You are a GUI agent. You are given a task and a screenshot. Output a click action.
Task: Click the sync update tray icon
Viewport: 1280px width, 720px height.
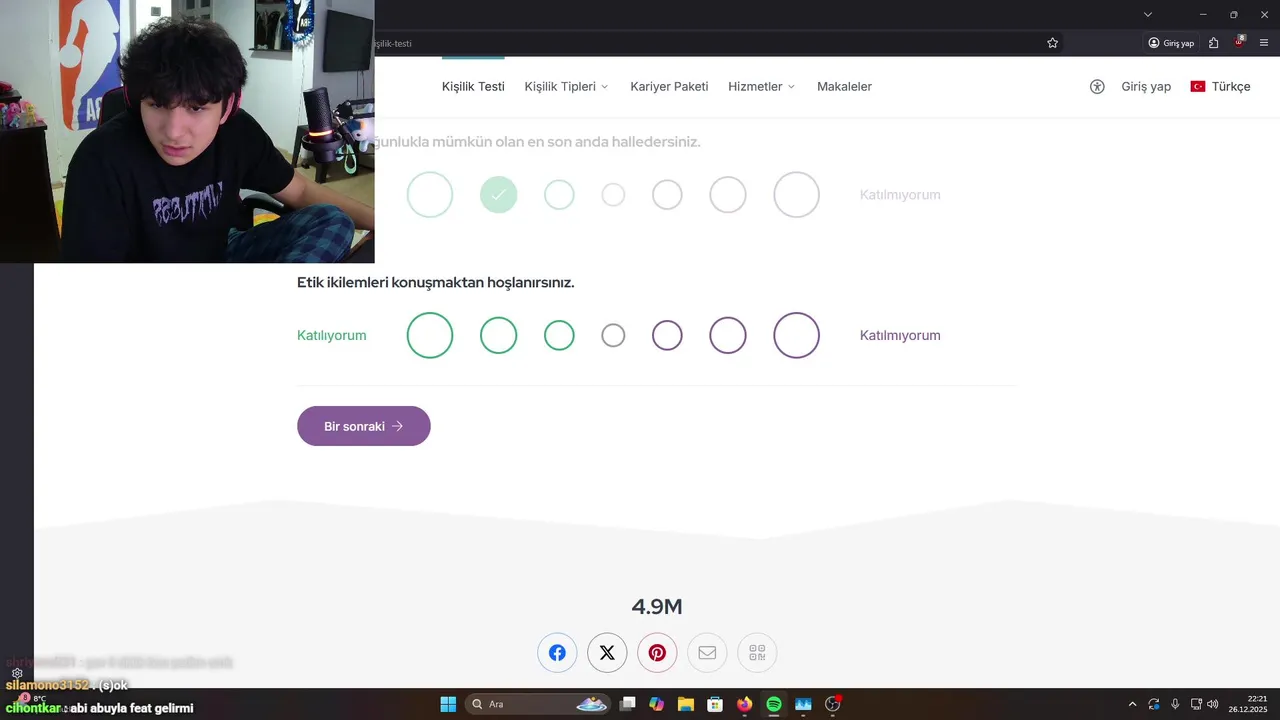pos(1154,704)
